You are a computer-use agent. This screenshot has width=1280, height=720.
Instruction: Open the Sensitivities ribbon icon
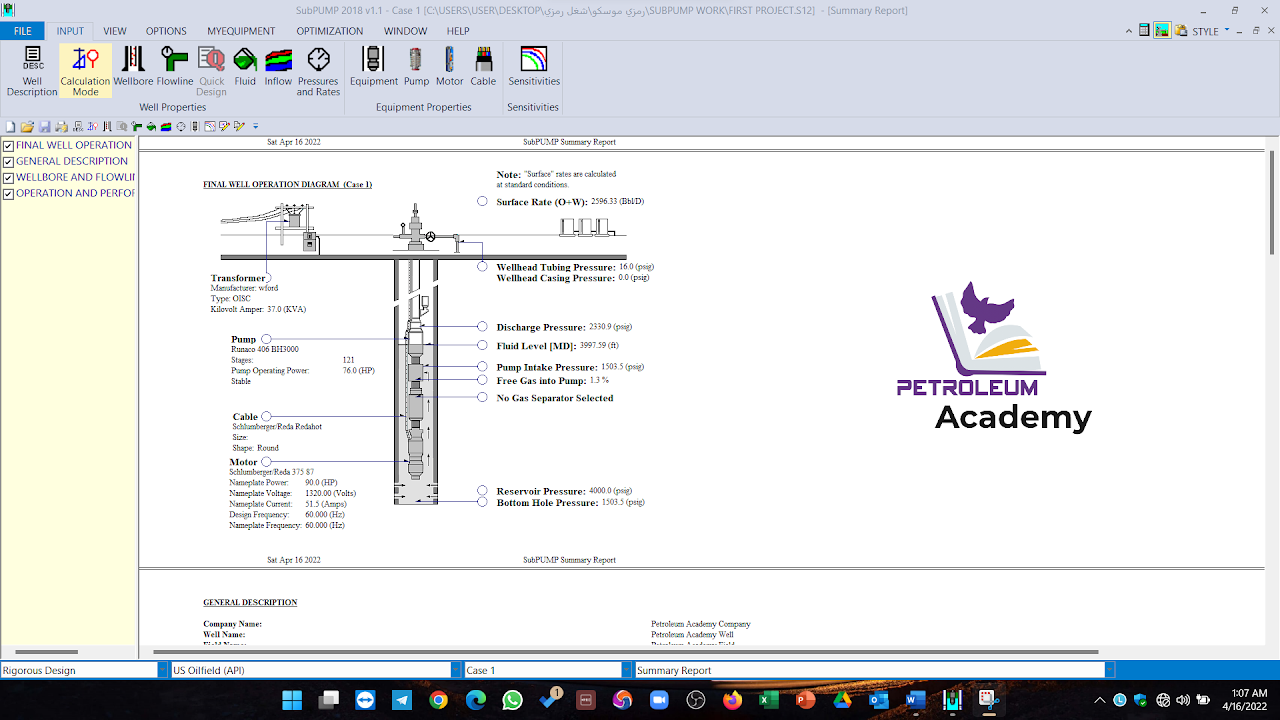pos(534,67)
